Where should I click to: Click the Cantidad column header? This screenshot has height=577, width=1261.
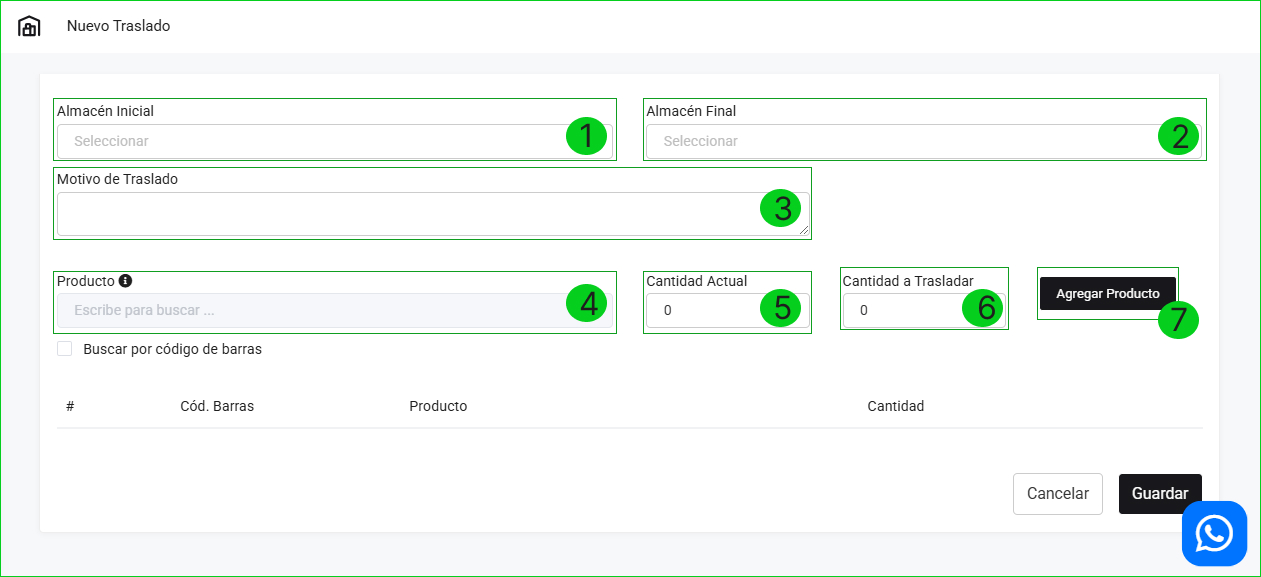pos(895,406)
